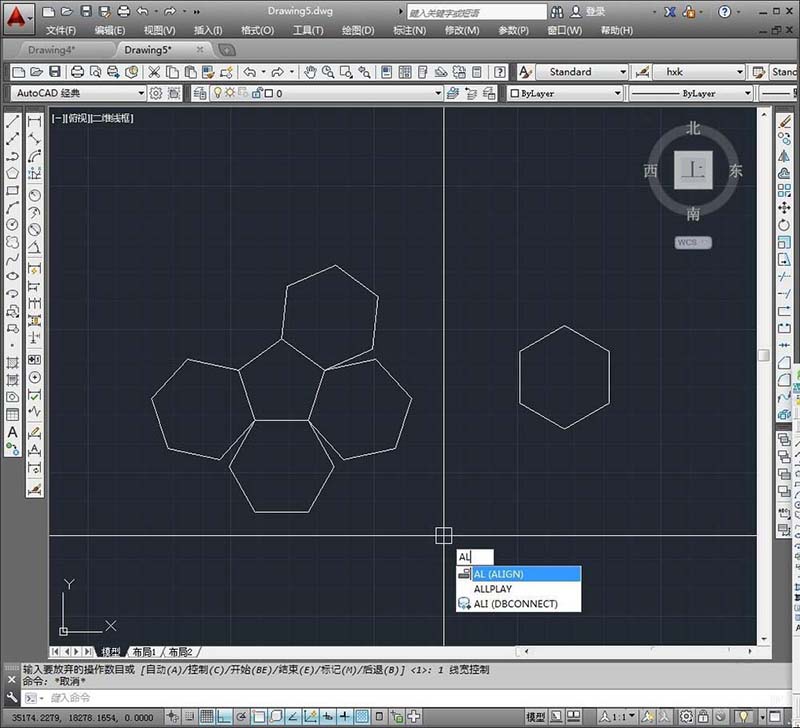The height and width of the screenshot is (728, 800).
Task: Select the Rectangle drawing tool
Action: pyautogui.click(x=13, y=190)
